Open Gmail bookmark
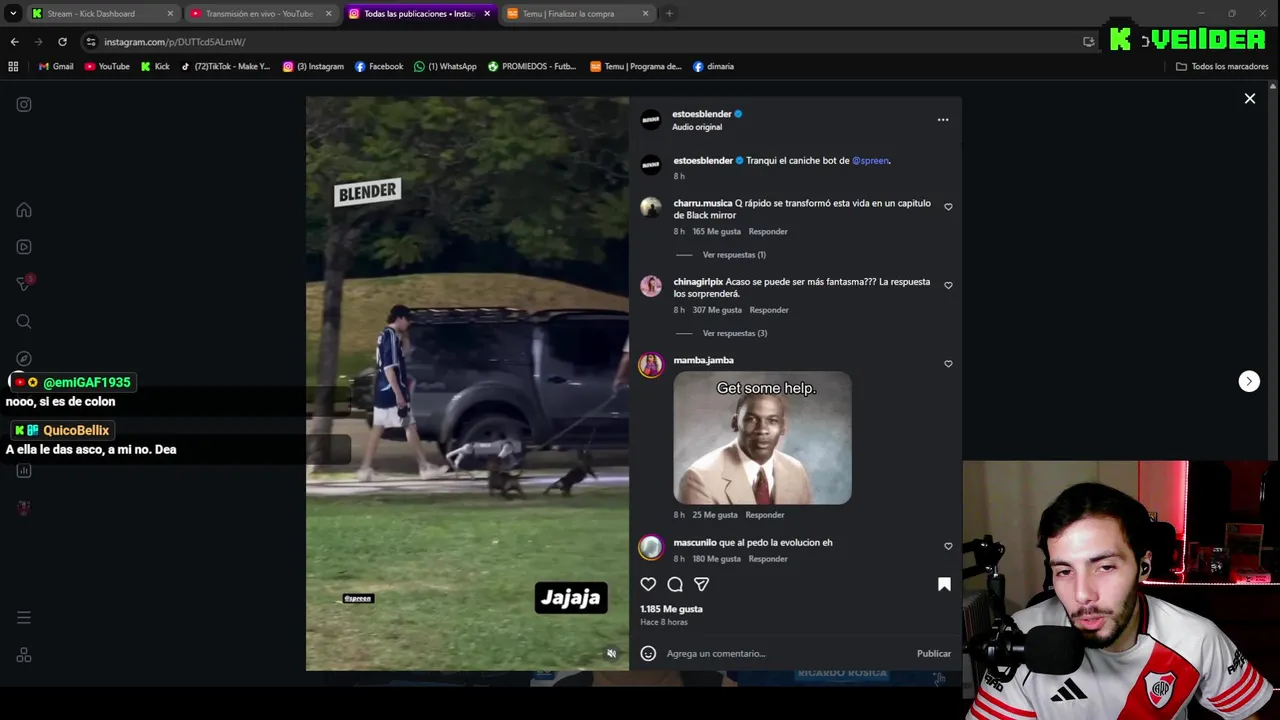 [56, 66]
